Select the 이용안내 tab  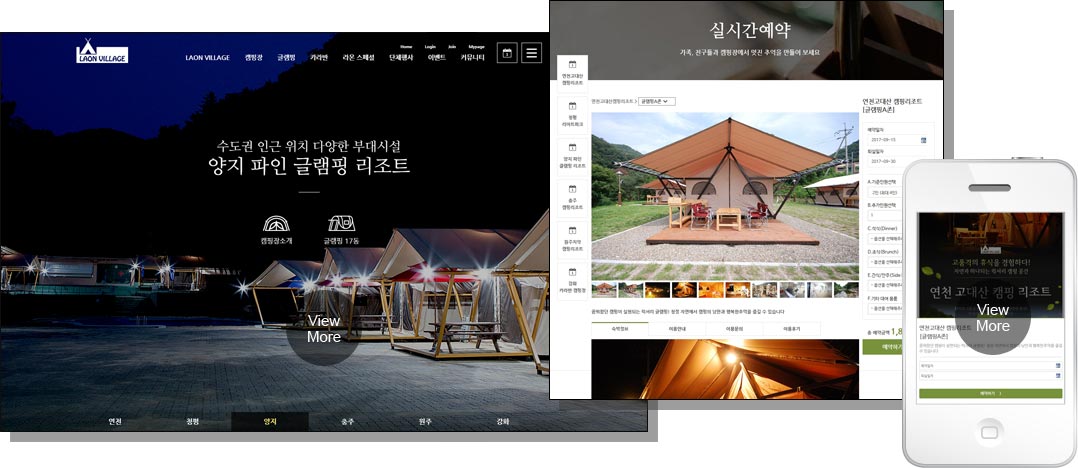[x=677, y=330]
